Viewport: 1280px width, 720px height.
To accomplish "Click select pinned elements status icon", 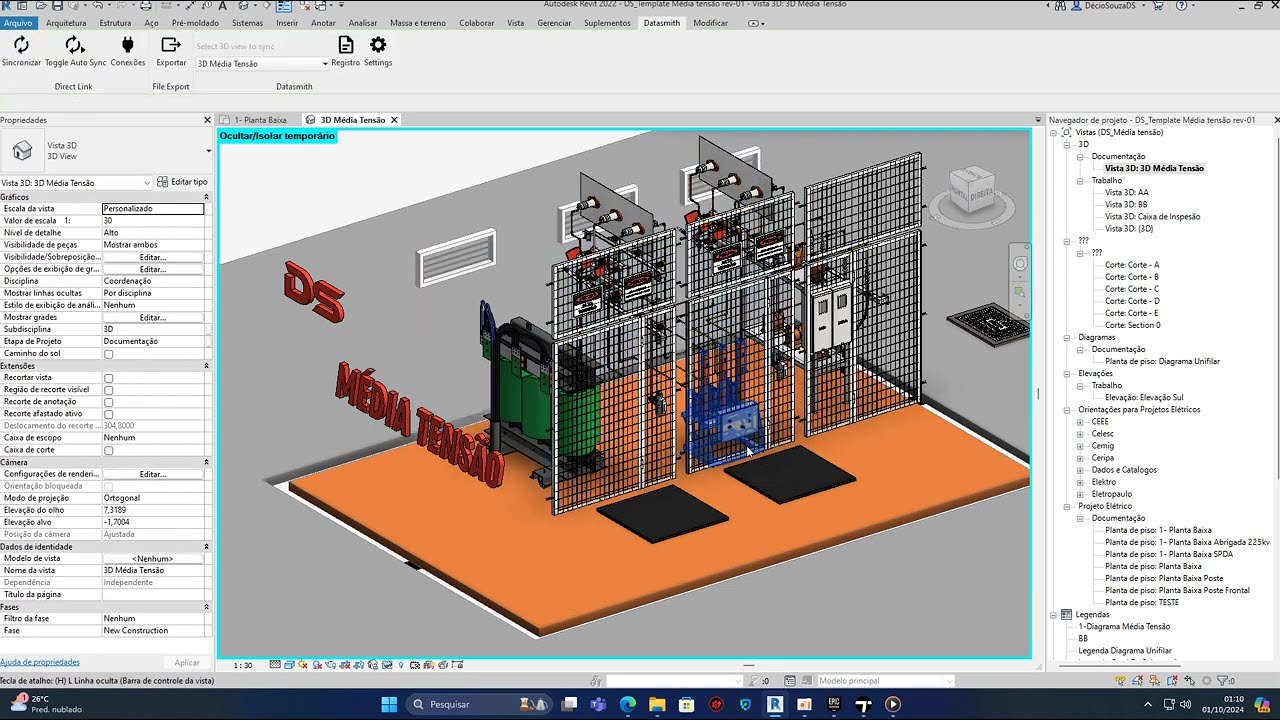I will point(1154,681).
